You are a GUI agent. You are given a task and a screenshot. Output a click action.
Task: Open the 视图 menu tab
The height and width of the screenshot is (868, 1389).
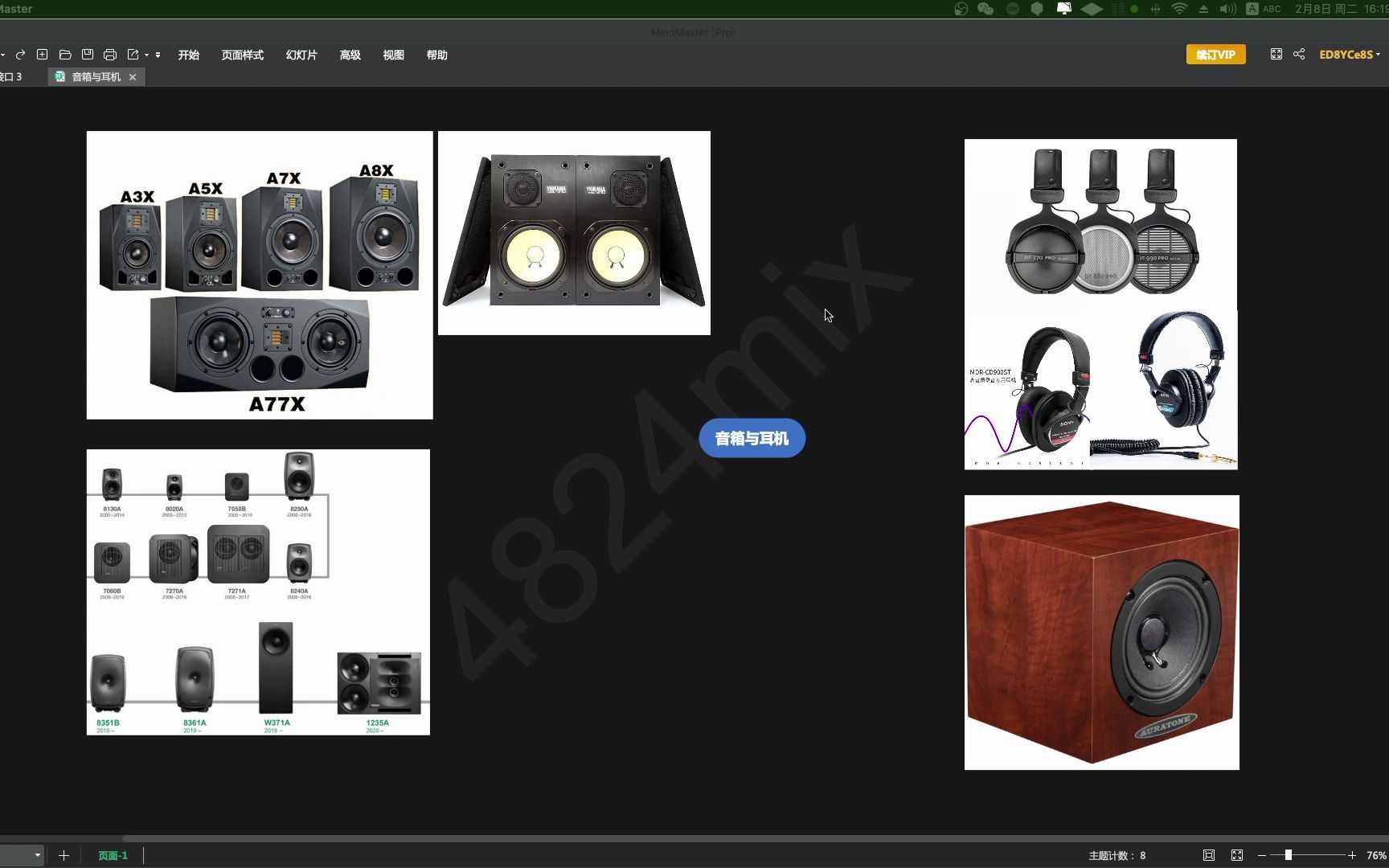[393, 55]
